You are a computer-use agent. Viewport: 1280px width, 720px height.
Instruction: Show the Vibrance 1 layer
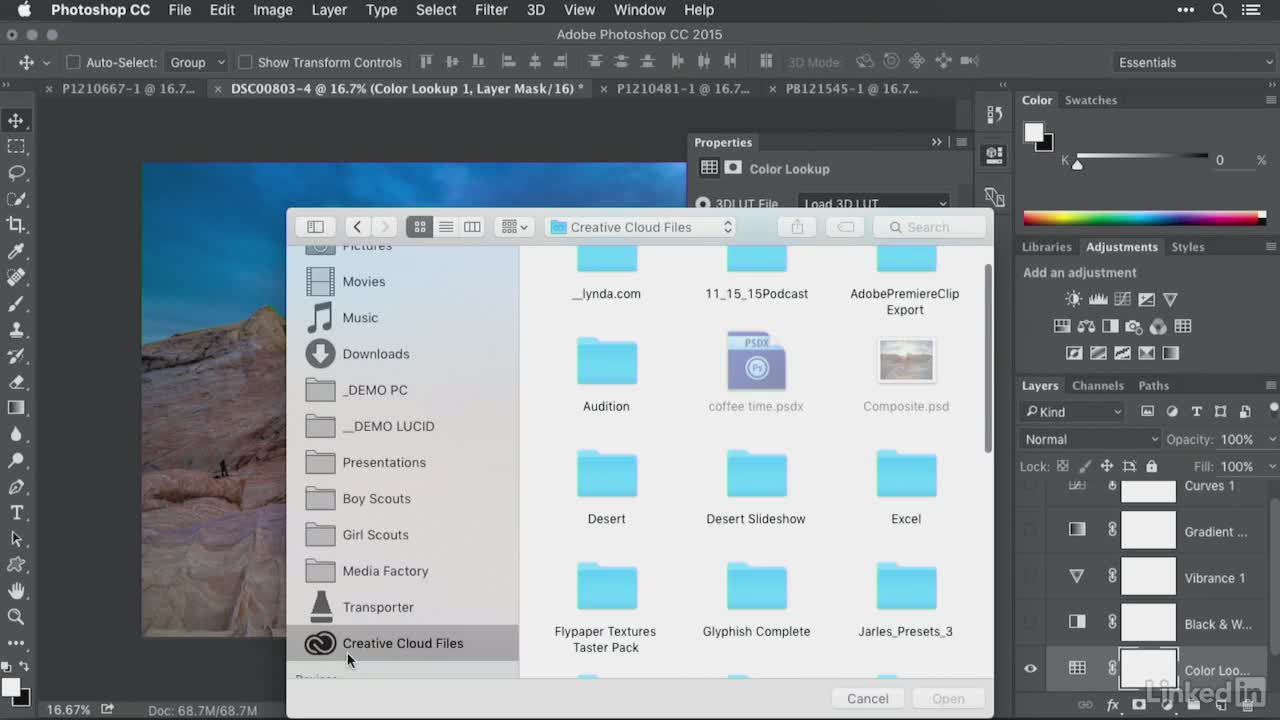click(x=1030, y=577)
